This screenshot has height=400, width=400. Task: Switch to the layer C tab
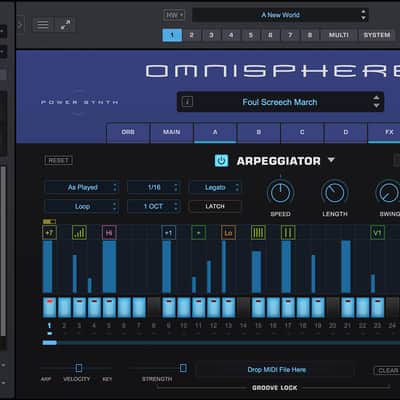[302, 132]
